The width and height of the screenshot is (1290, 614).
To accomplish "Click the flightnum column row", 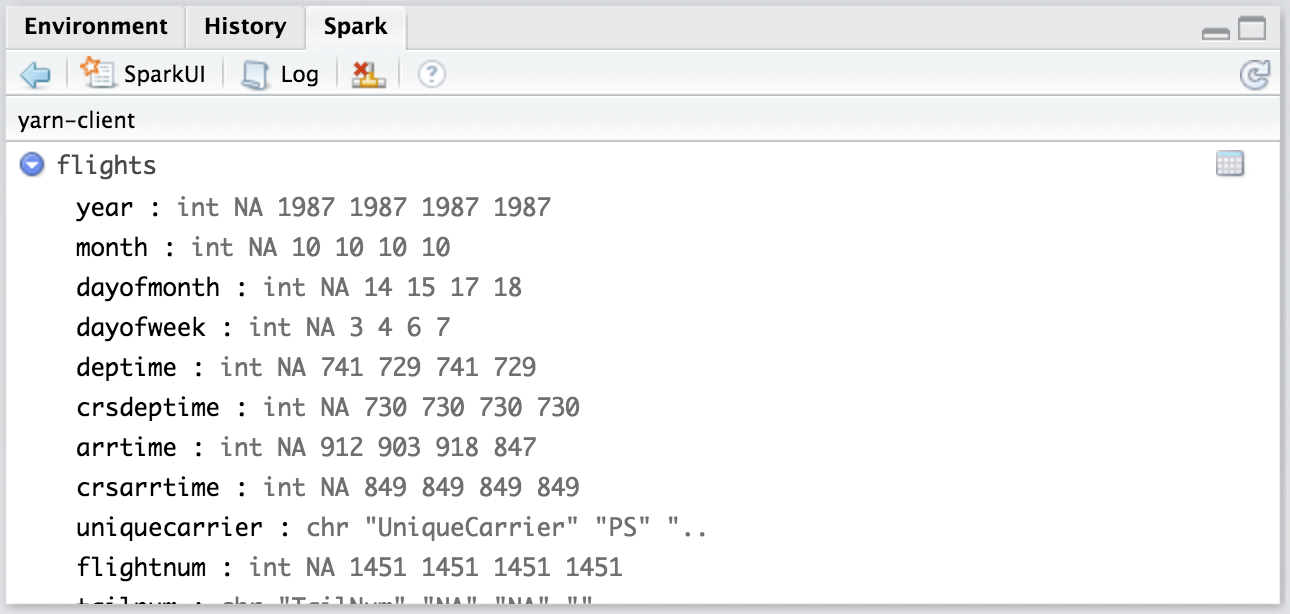I will coord(140,567).
